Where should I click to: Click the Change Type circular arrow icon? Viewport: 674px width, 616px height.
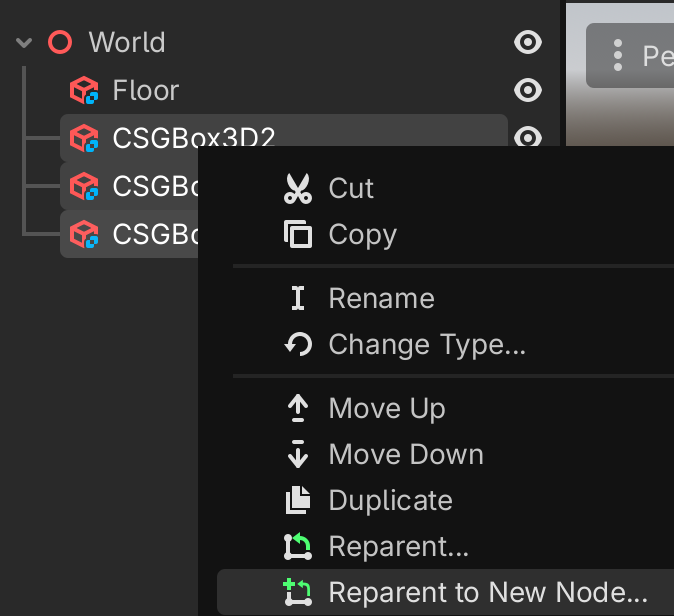(298, 345)
